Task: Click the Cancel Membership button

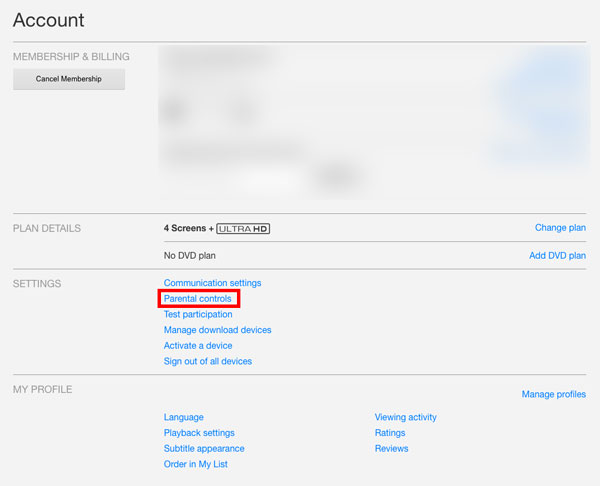Action: (69, 79)
